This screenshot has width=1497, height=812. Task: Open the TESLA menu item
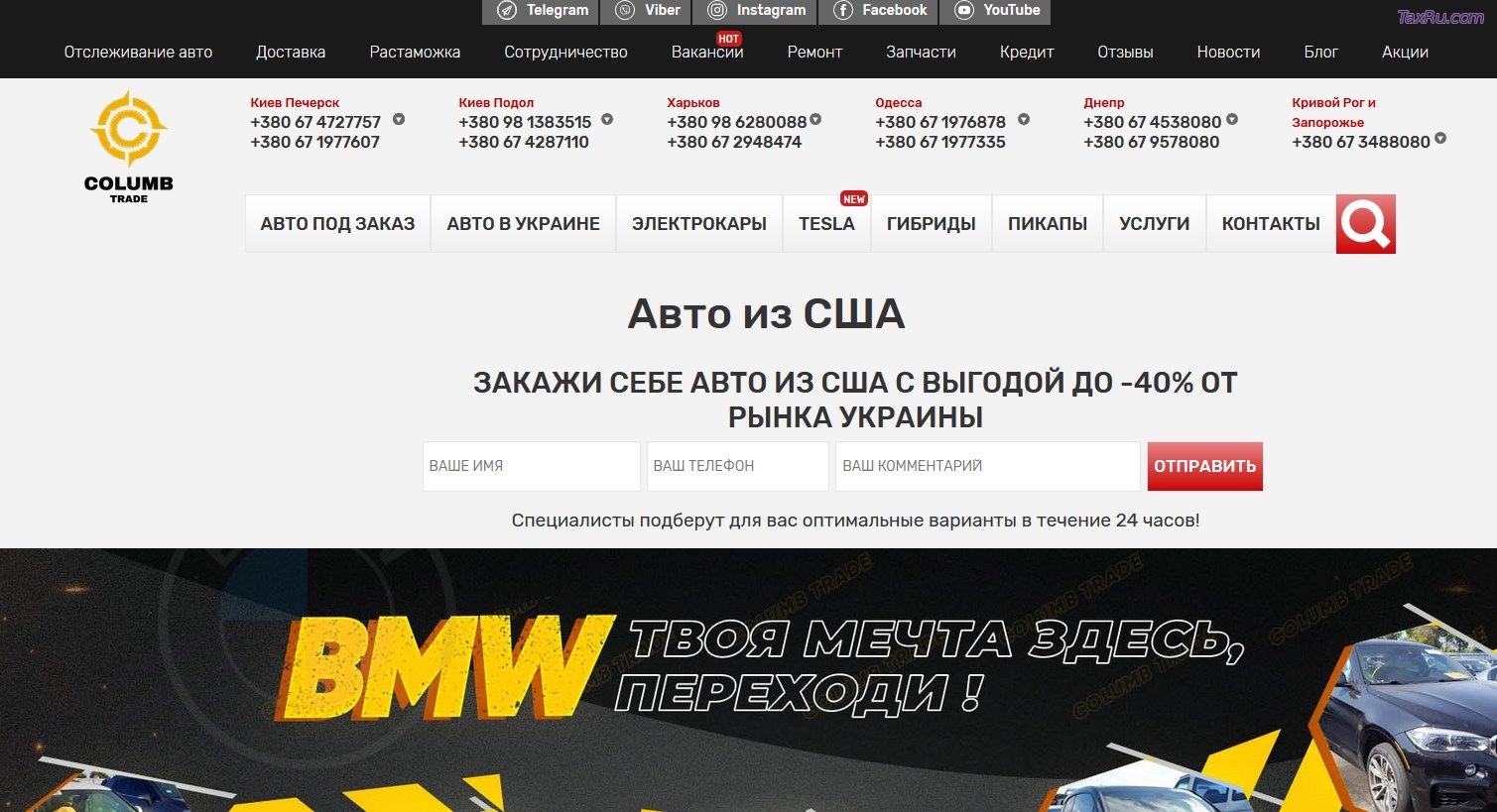point(826,224)
